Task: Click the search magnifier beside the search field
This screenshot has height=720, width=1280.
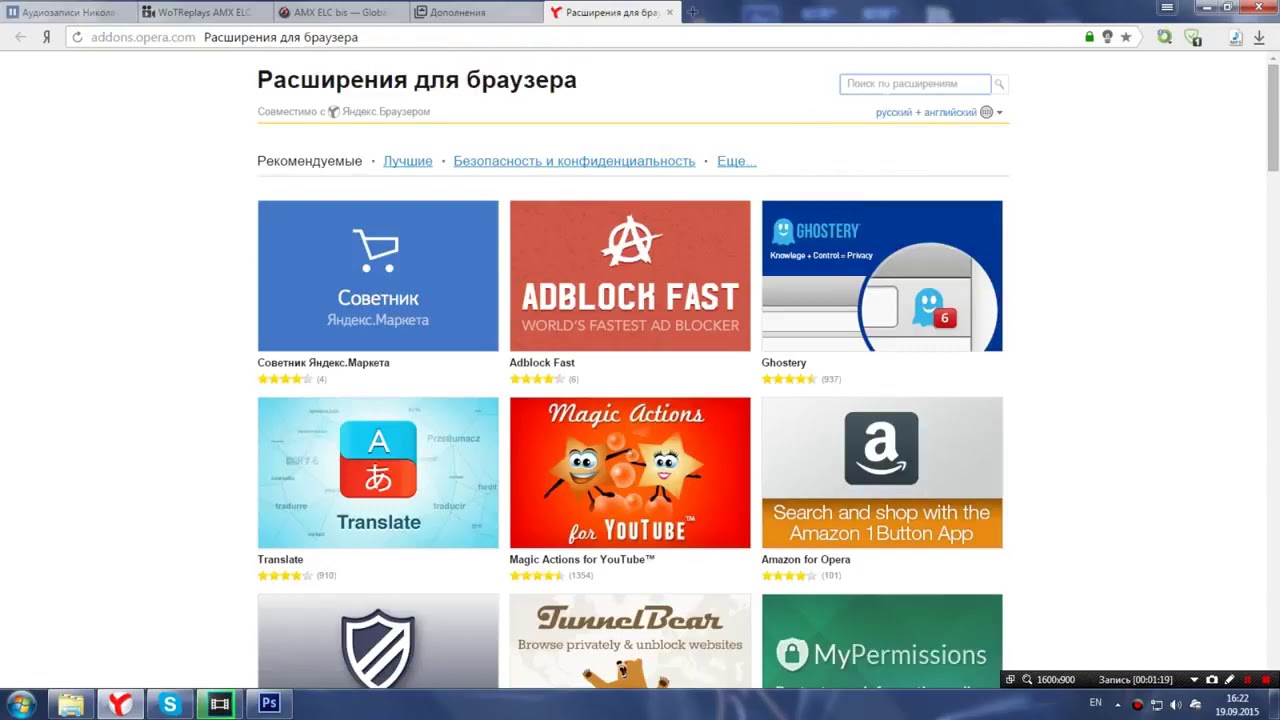Action: coord(999,84)
